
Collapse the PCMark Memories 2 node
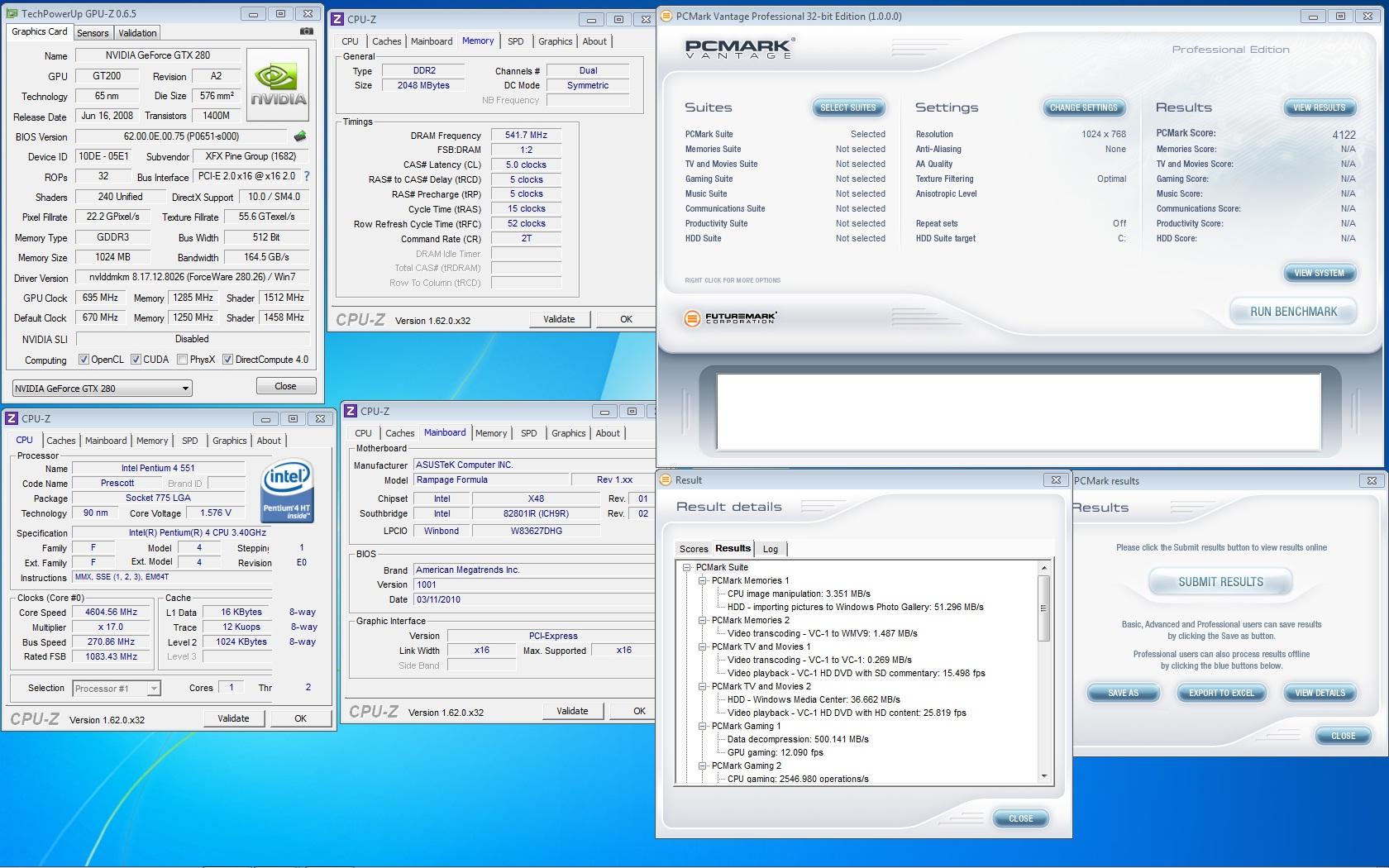click(x=702, y=620)
